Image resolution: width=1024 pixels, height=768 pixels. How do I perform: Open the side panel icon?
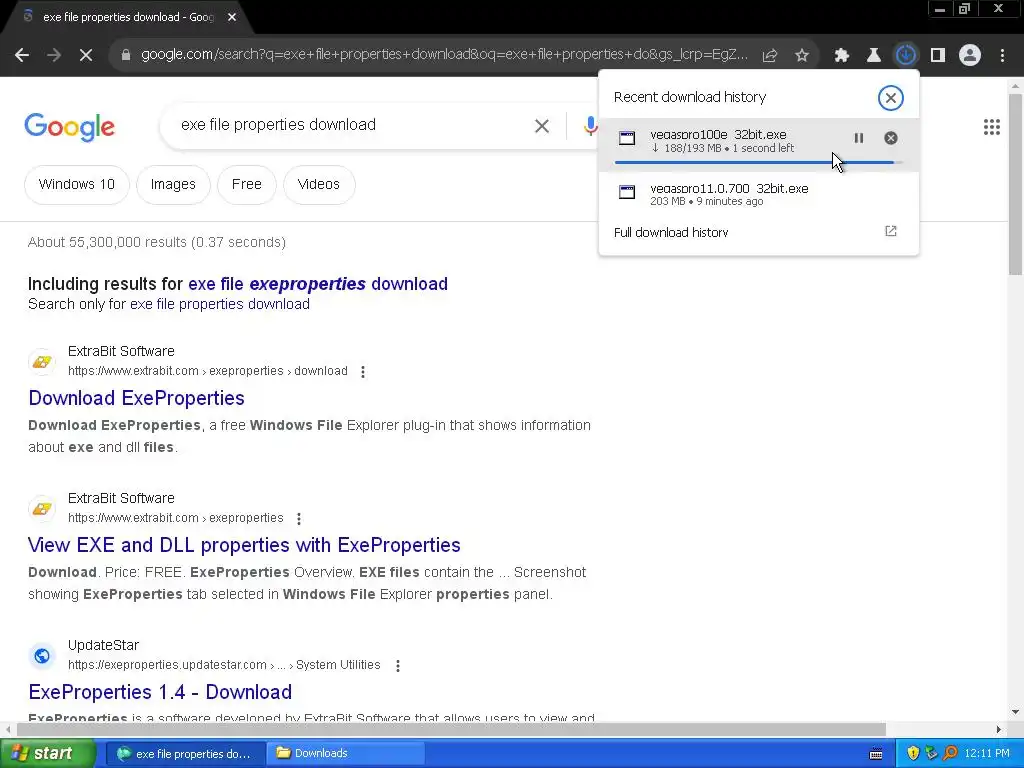[938, 56]
